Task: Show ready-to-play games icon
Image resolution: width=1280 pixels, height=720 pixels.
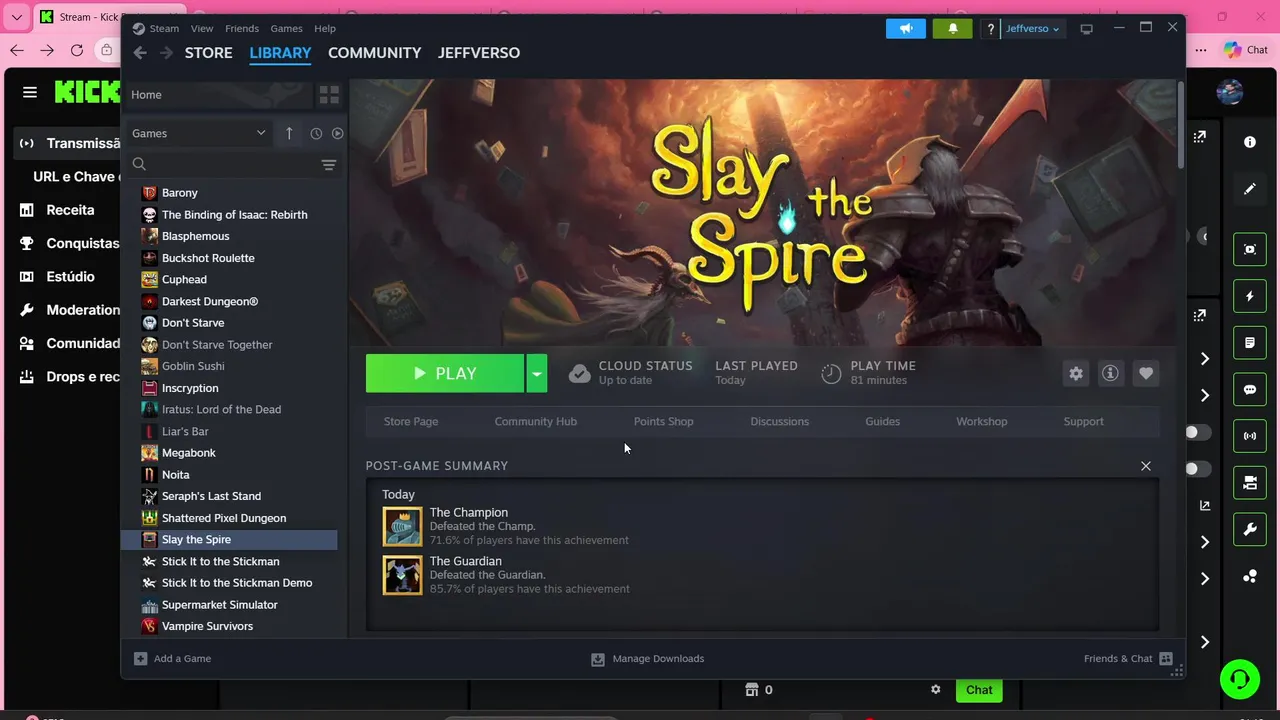Action: tap(337, 133)
